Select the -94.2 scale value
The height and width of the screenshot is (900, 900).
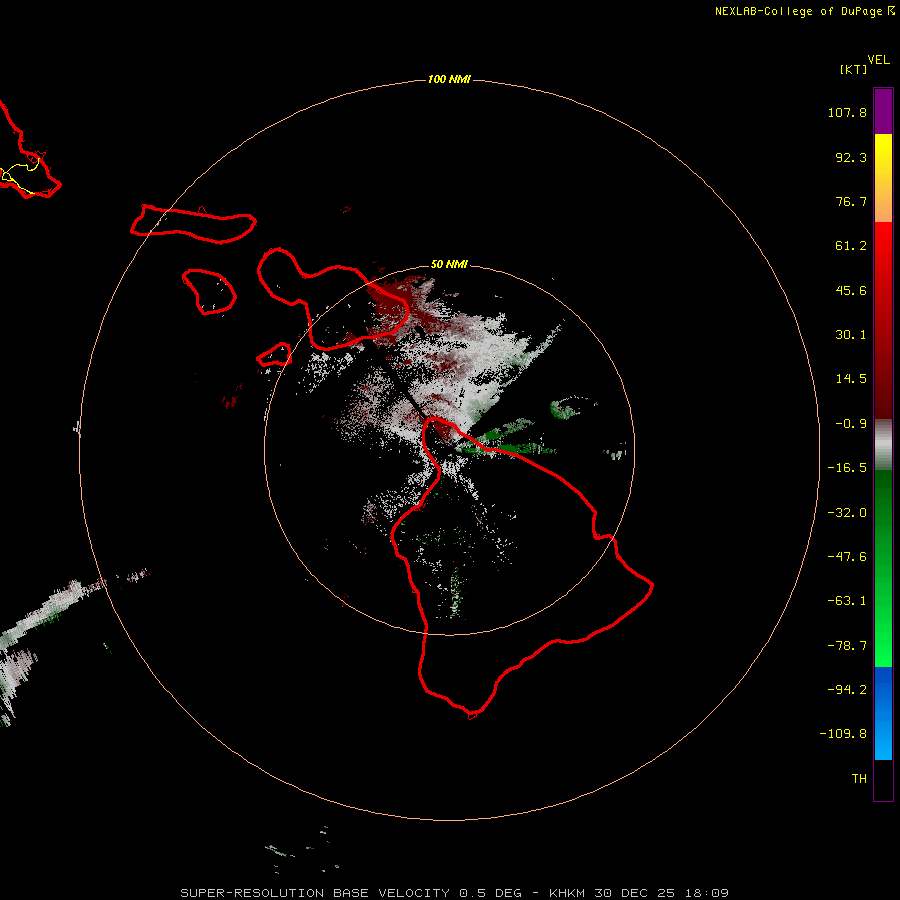coord(847,689)
